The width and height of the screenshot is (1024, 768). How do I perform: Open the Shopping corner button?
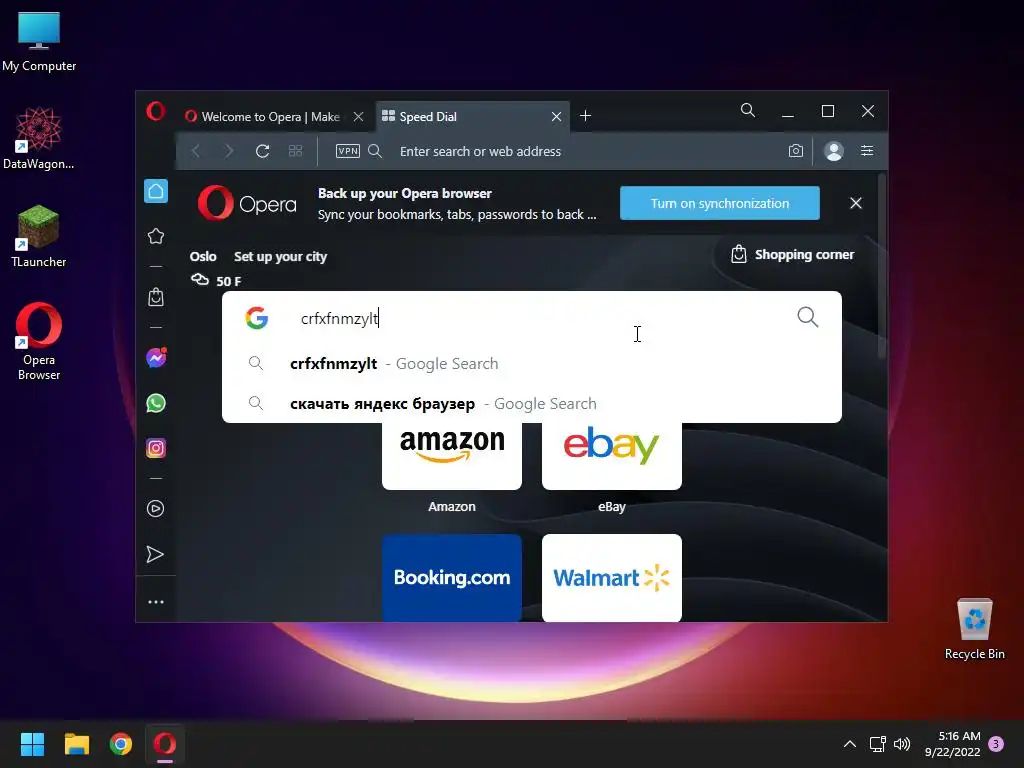point(792,255)
